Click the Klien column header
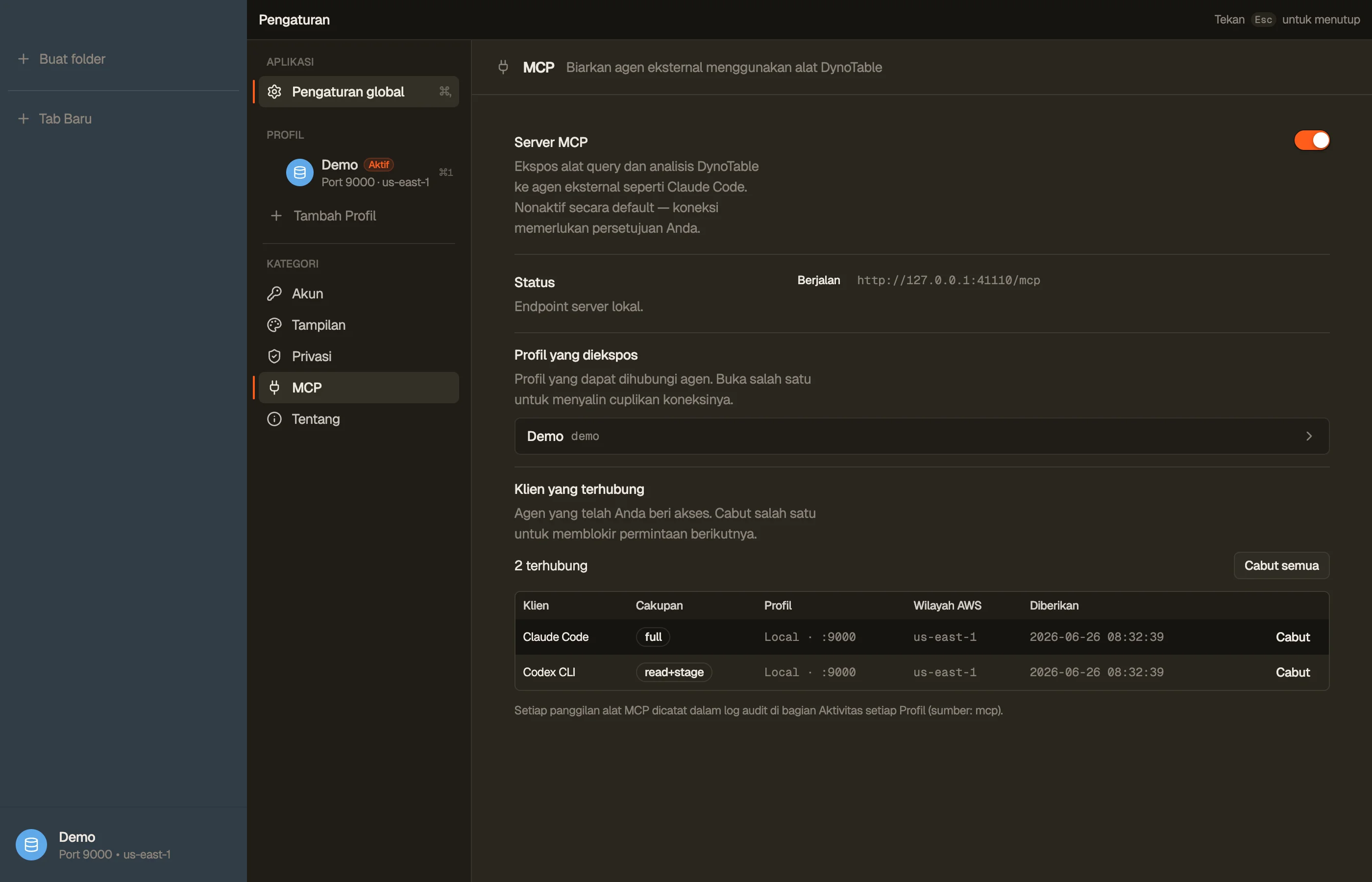 (x=536, y=605)
